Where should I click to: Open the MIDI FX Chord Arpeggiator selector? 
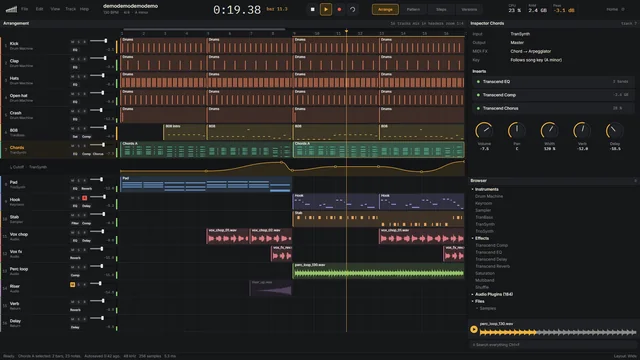(530, 51)
